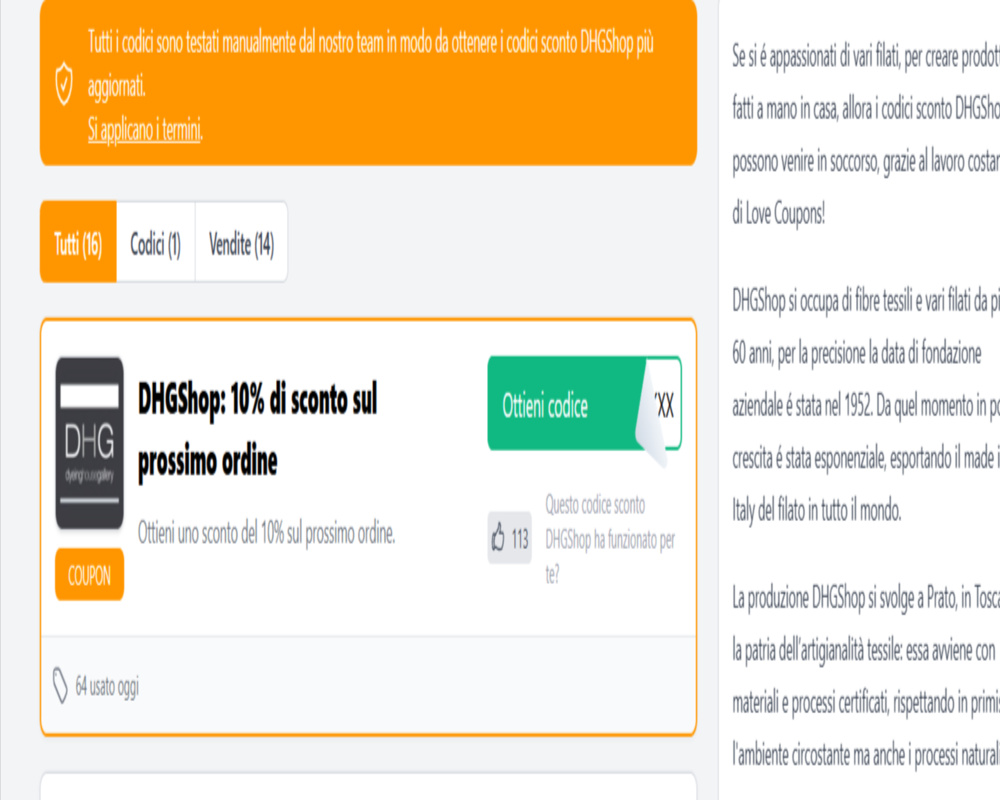Click 'Questo codice sconto DHGShop ha funzionato' text
This screenshot has height=800, width=1000.
[610, 539]
